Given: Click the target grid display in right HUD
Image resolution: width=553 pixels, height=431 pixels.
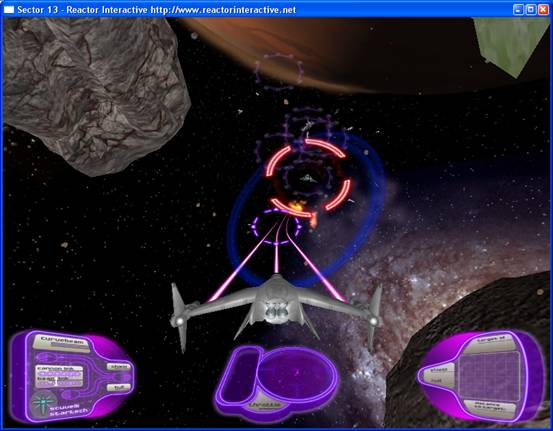Looking at the screenshot, I should coord(489,375).
